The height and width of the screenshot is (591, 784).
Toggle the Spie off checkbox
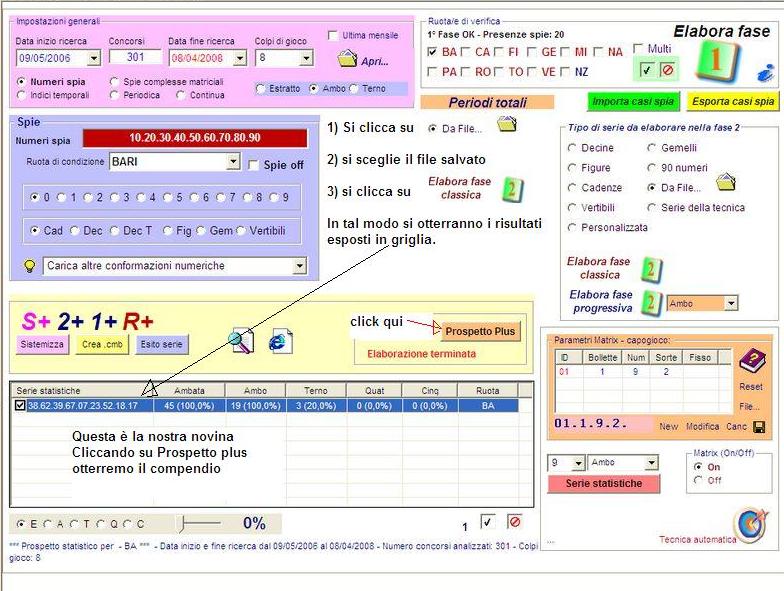pos(254,165)
